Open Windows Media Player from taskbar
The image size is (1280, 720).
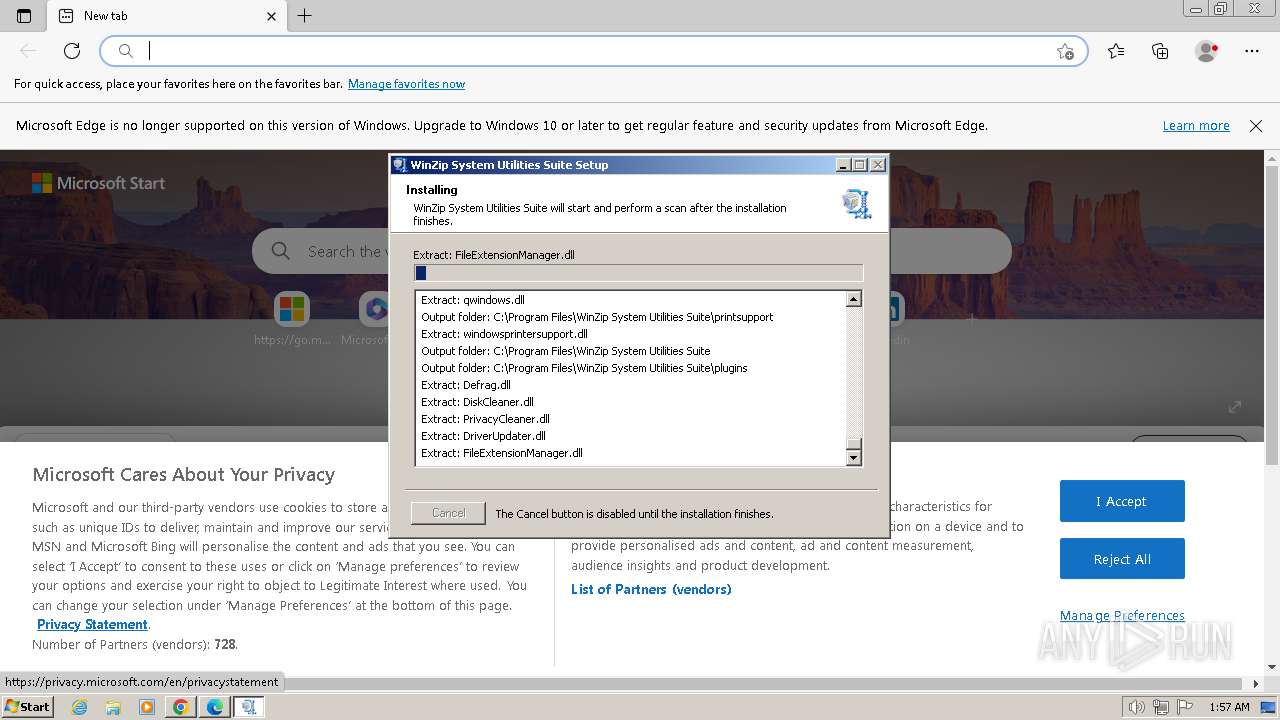[x=147, y=707]
